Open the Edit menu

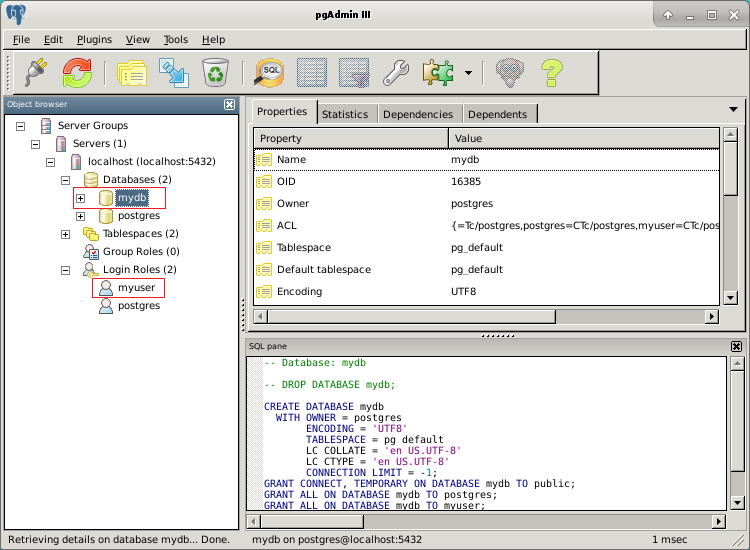point(53,40)
